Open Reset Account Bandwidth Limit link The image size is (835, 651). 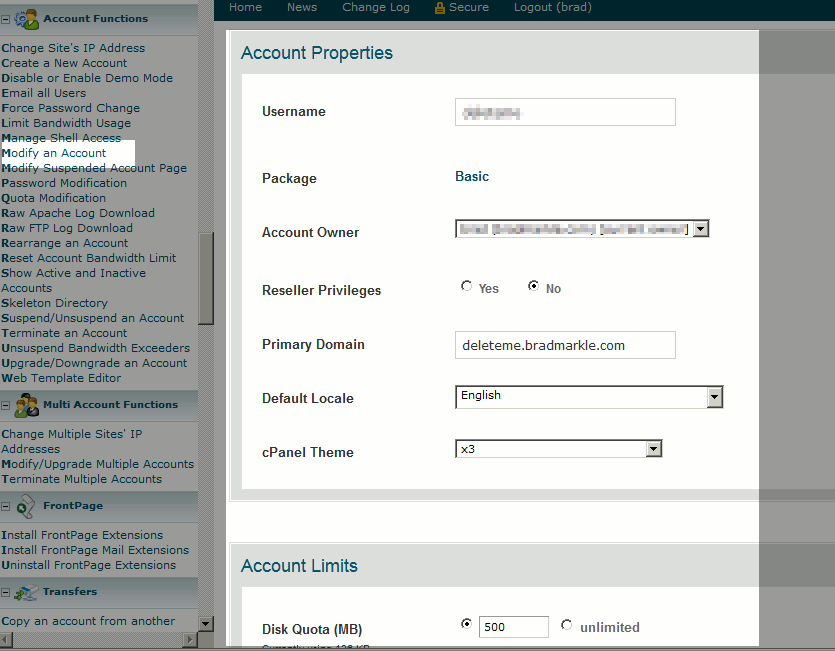(88, 258)
